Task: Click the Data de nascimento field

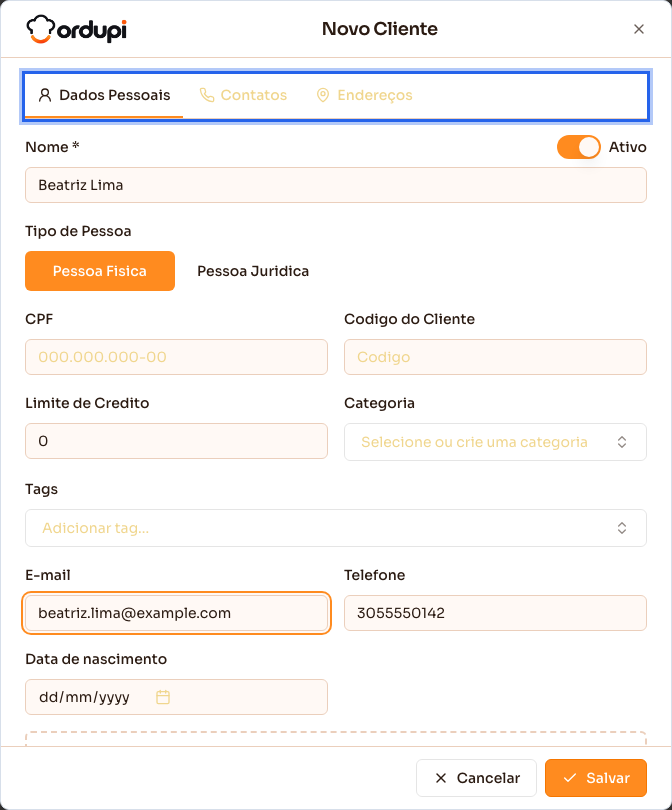Action: pos(176,697)
